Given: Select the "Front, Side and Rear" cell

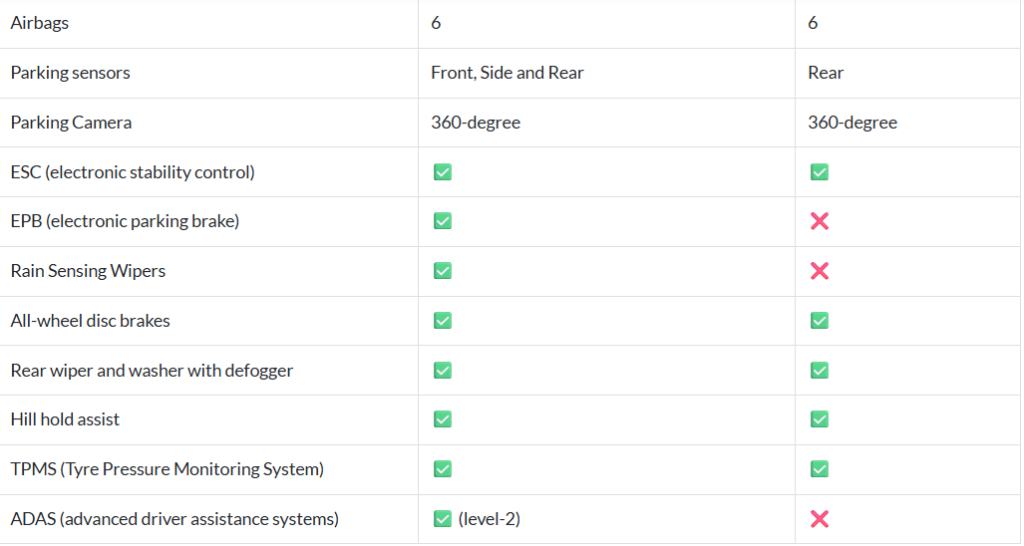Looking at the screenshot, I should pos(507,73).
